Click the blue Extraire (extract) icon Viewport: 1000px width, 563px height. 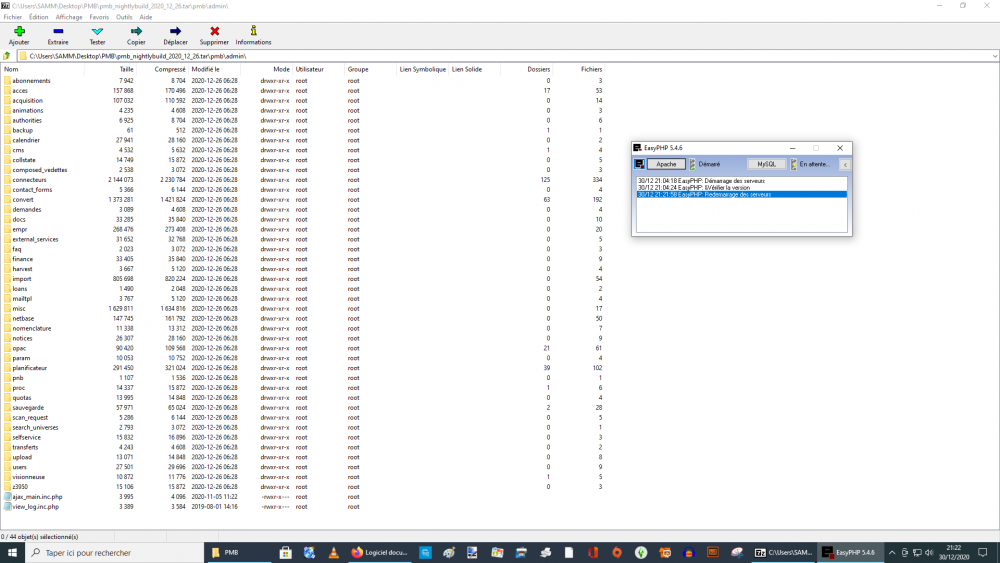tap(58, 32)
